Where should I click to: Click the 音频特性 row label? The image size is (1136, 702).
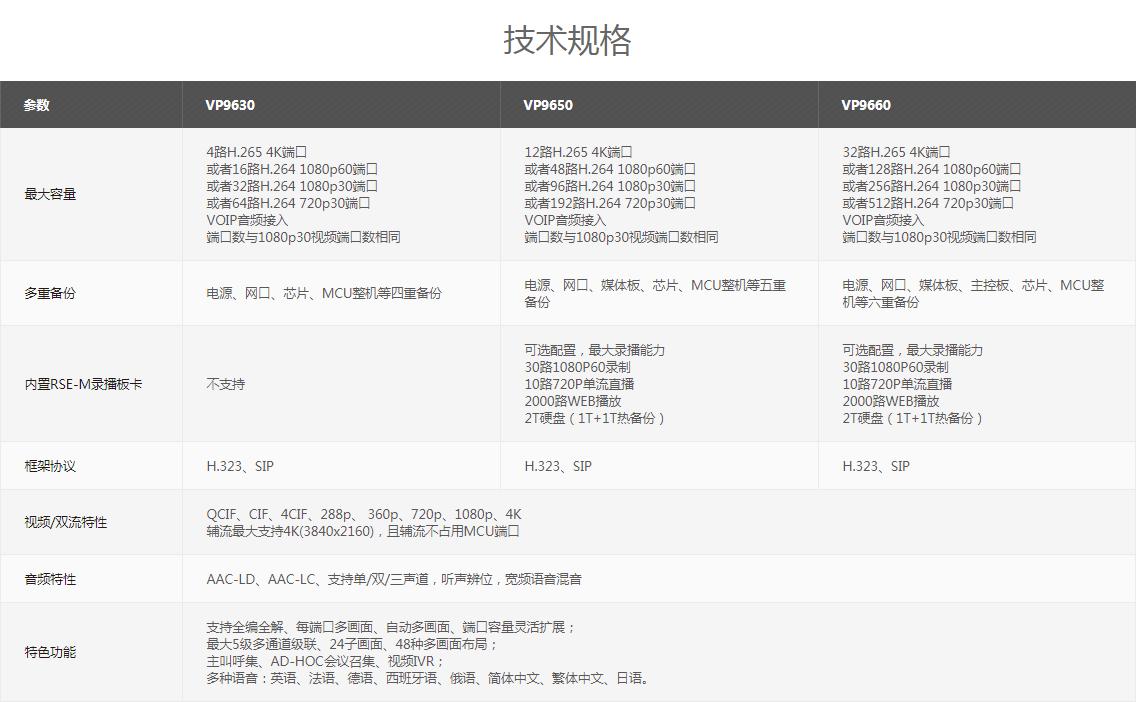pyautogui.click(x=50, y=579)
